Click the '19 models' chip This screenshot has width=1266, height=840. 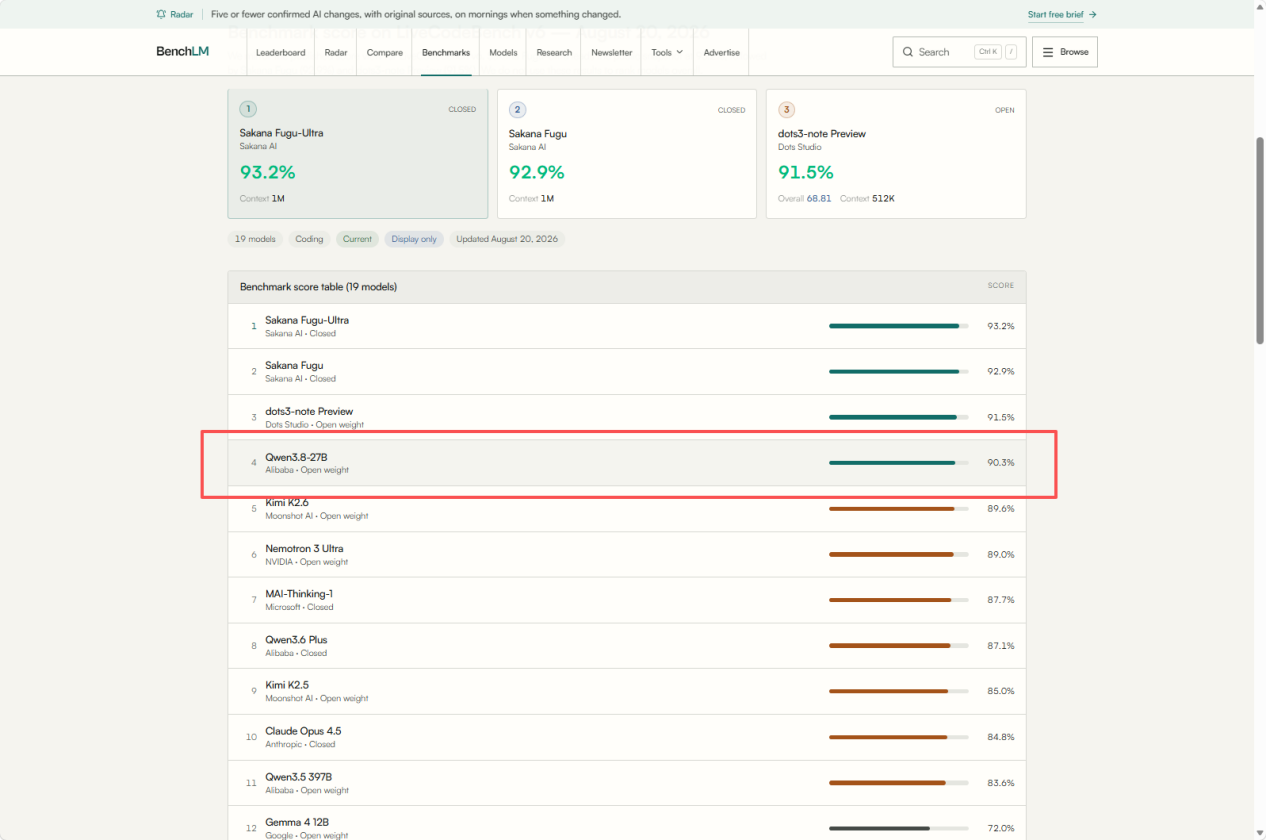[255, 239]
